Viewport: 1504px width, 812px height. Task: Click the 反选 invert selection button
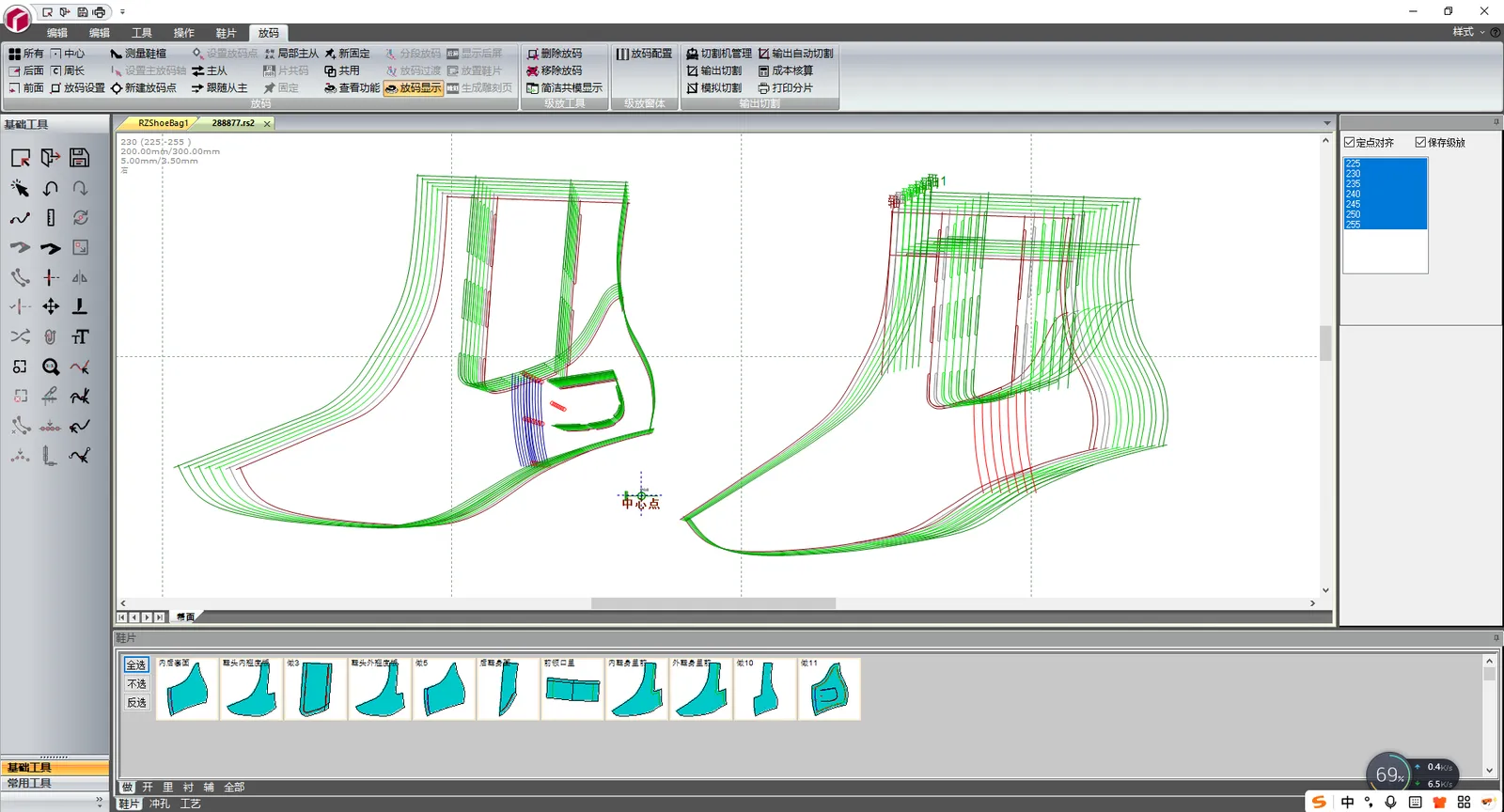(136, 702)
